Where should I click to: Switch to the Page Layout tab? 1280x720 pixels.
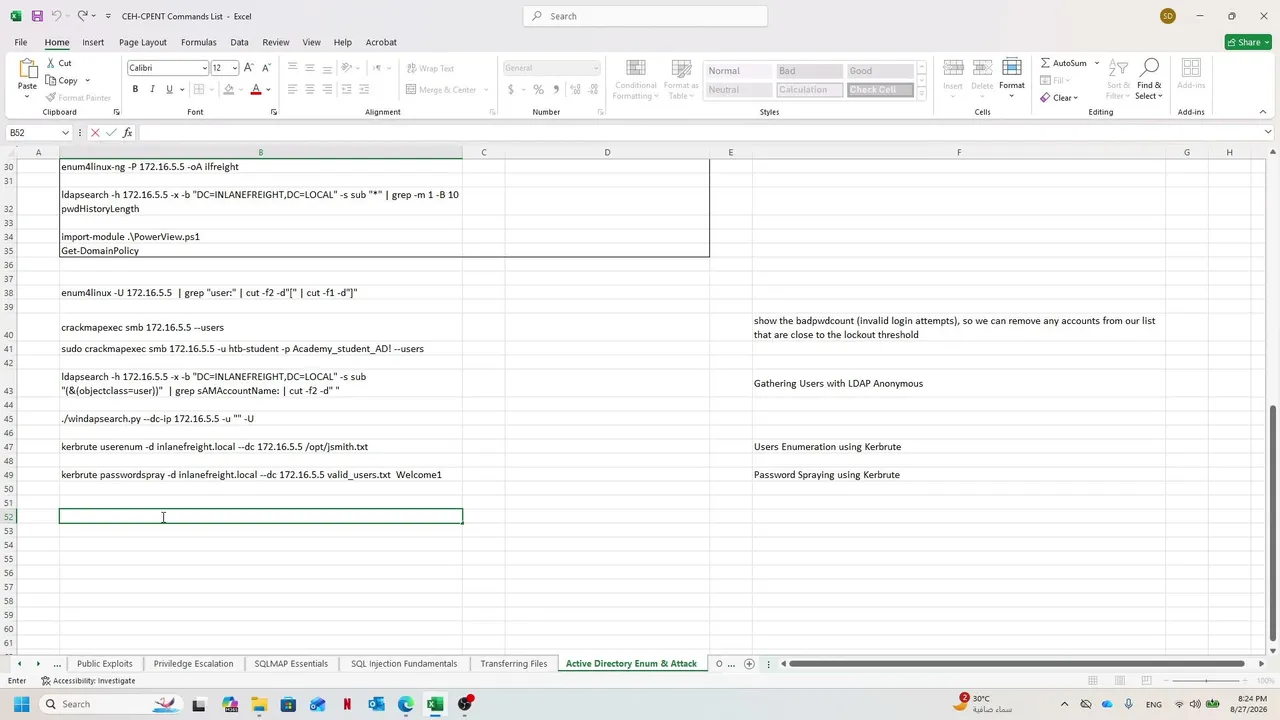coord(143,42)
